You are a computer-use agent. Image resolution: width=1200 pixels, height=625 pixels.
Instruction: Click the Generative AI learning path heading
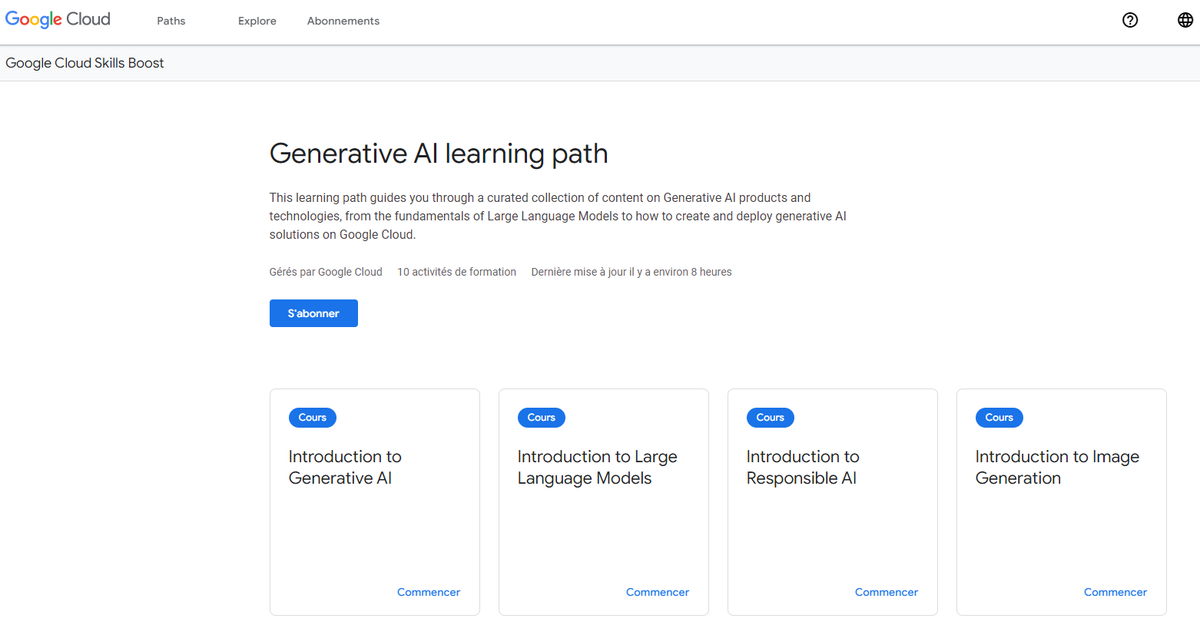pyautogui.click(x=438, y=154)
